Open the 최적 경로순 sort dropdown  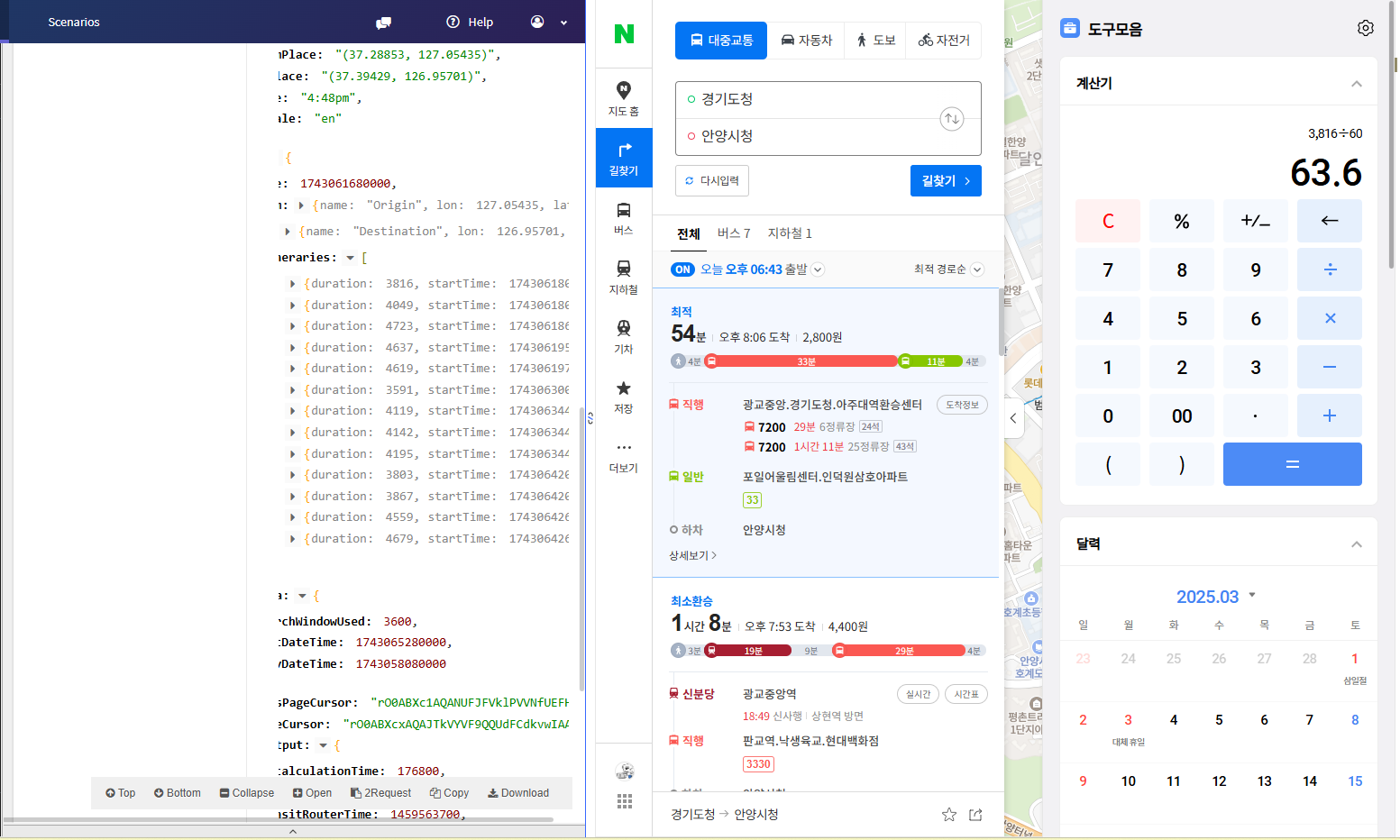click(x=948, y=269)
